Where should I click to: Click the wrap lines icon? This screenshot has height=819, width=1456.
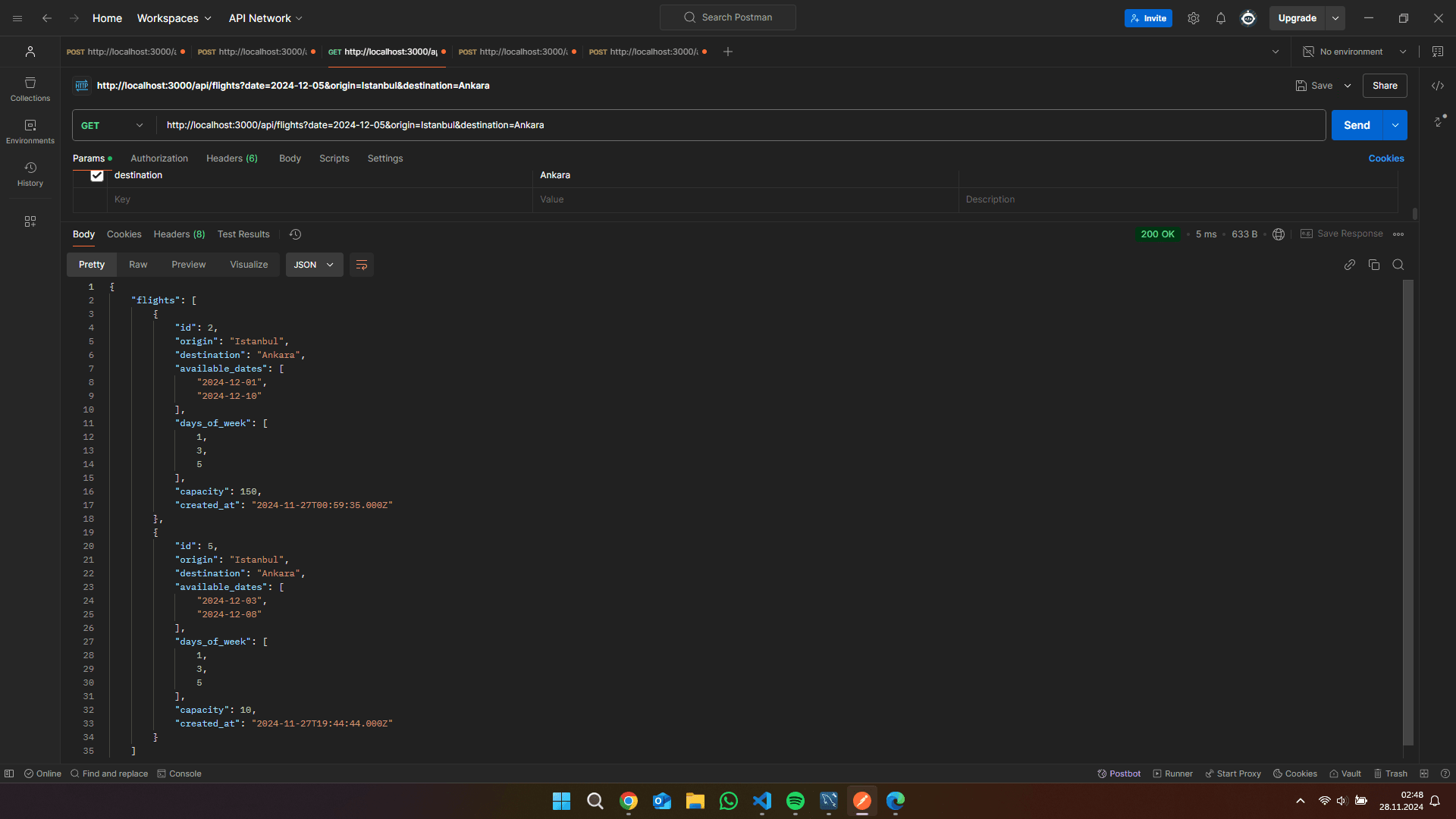pyautogui.click(x=362, y=265)
